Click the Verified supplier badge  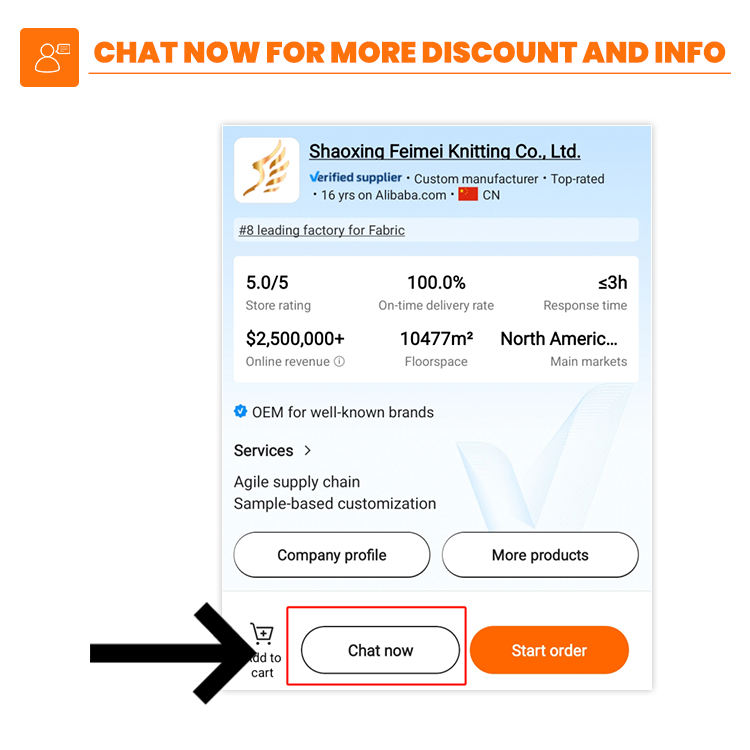point(356,178)
